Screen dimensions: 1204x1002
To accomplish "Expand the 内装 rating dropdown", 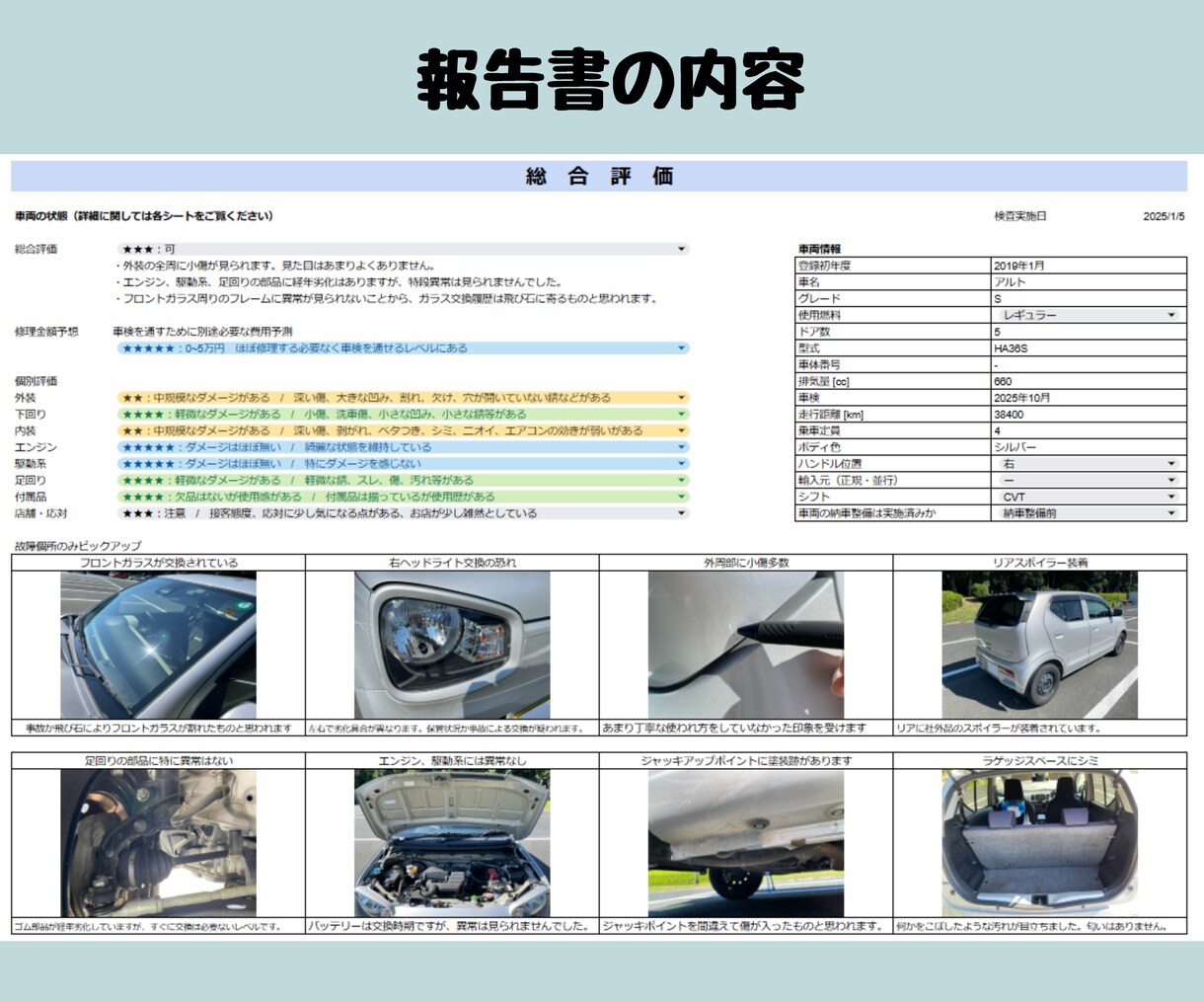I will tap(402, 430).
